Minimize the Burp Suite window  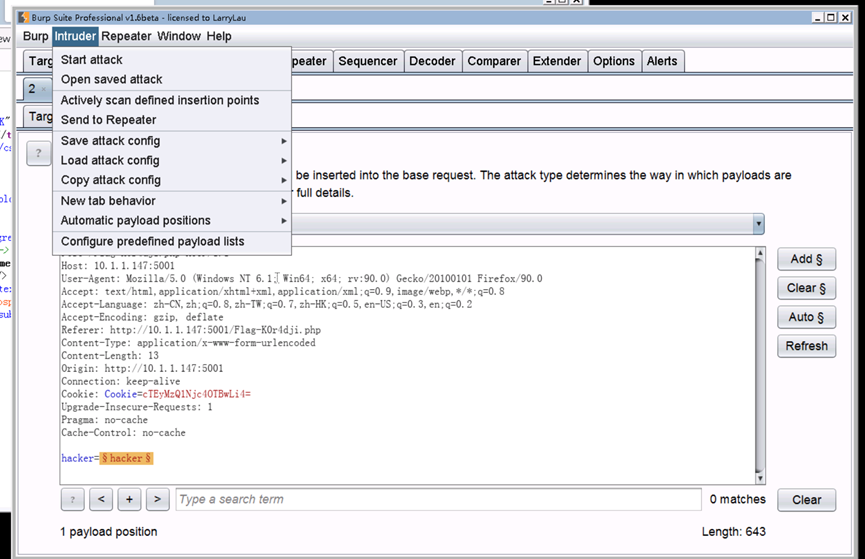[818, 18]
